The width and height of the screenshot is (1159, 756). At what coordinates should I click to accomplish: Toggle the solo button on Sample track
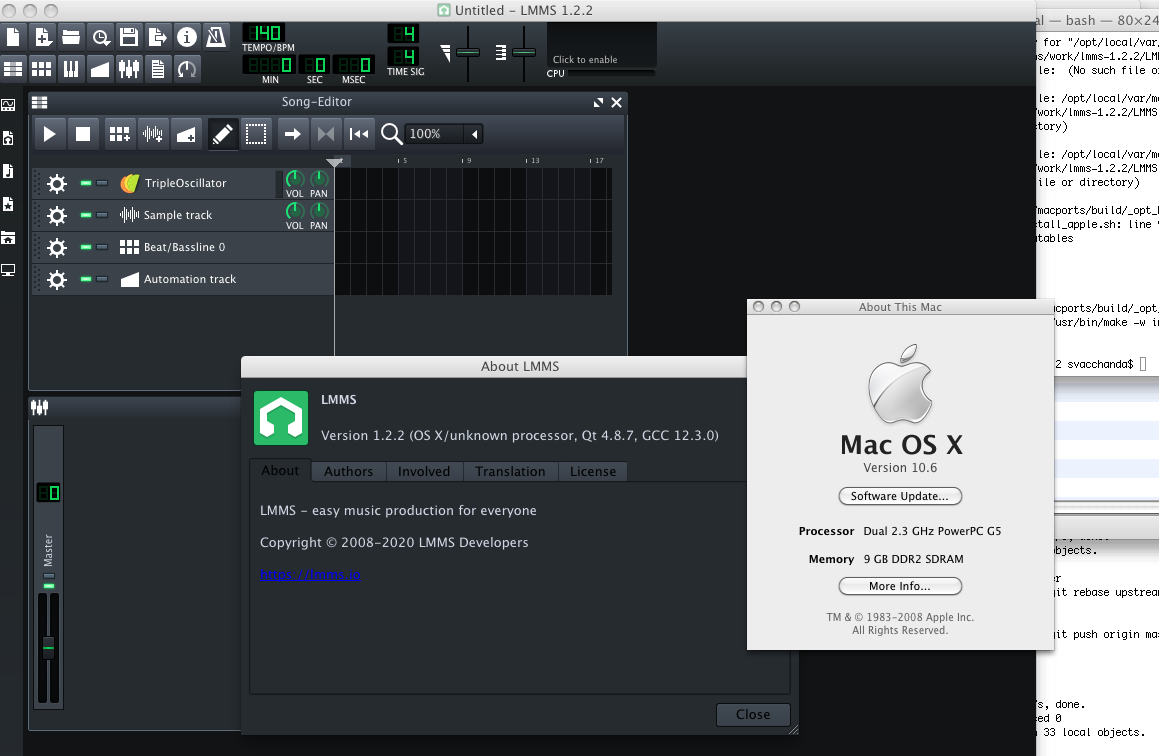[102, 215]
